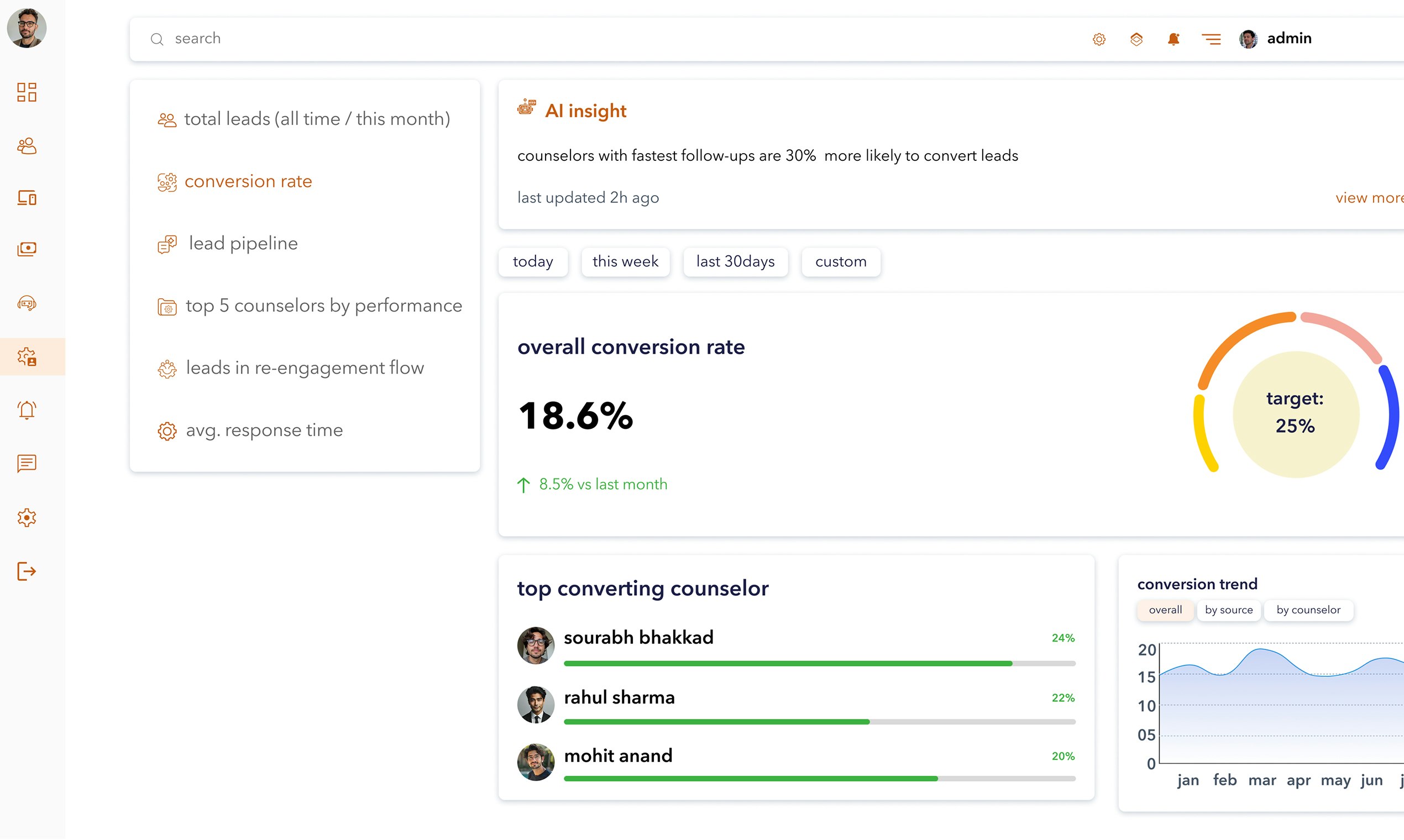The height and width of the screenshot is (840, 1404).
Task: Select the 'this week' time filter
Action: point(625,261)
